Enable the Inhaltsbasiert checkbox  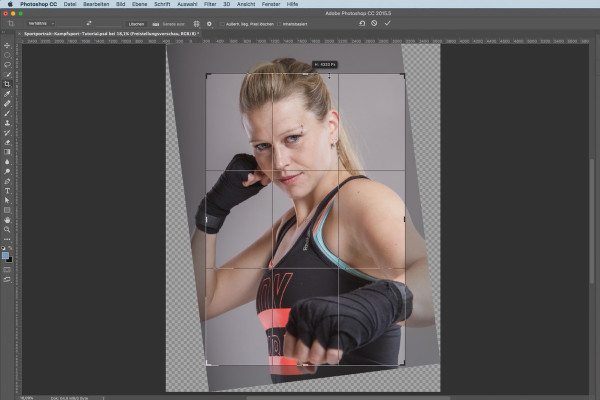click(279, 24)
